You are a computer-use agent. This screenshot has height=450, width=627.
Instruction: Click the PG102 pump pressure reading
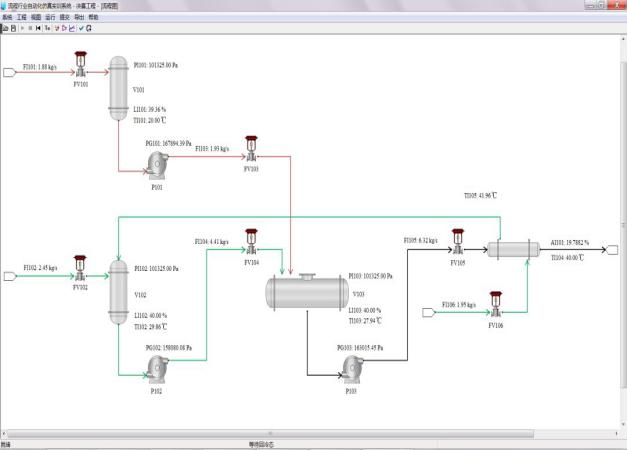169,348
